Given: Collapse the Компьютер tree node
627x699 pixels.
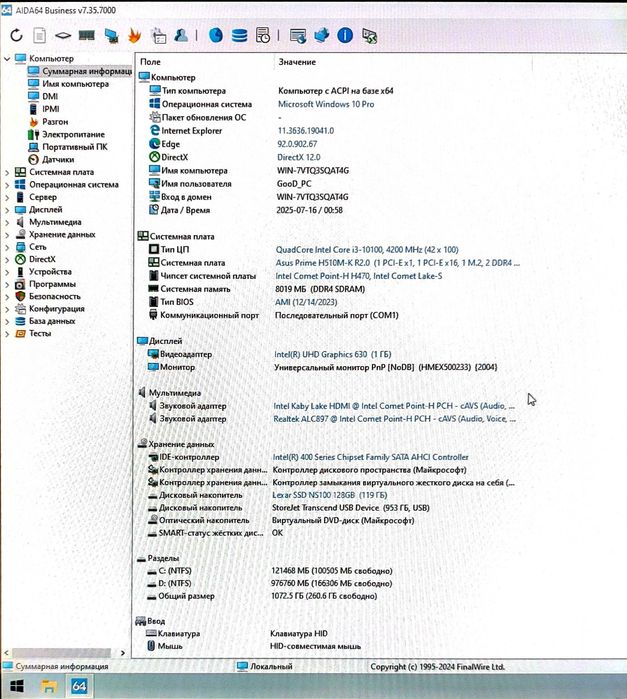Looking at the screenshot, I should click(7, 58).
